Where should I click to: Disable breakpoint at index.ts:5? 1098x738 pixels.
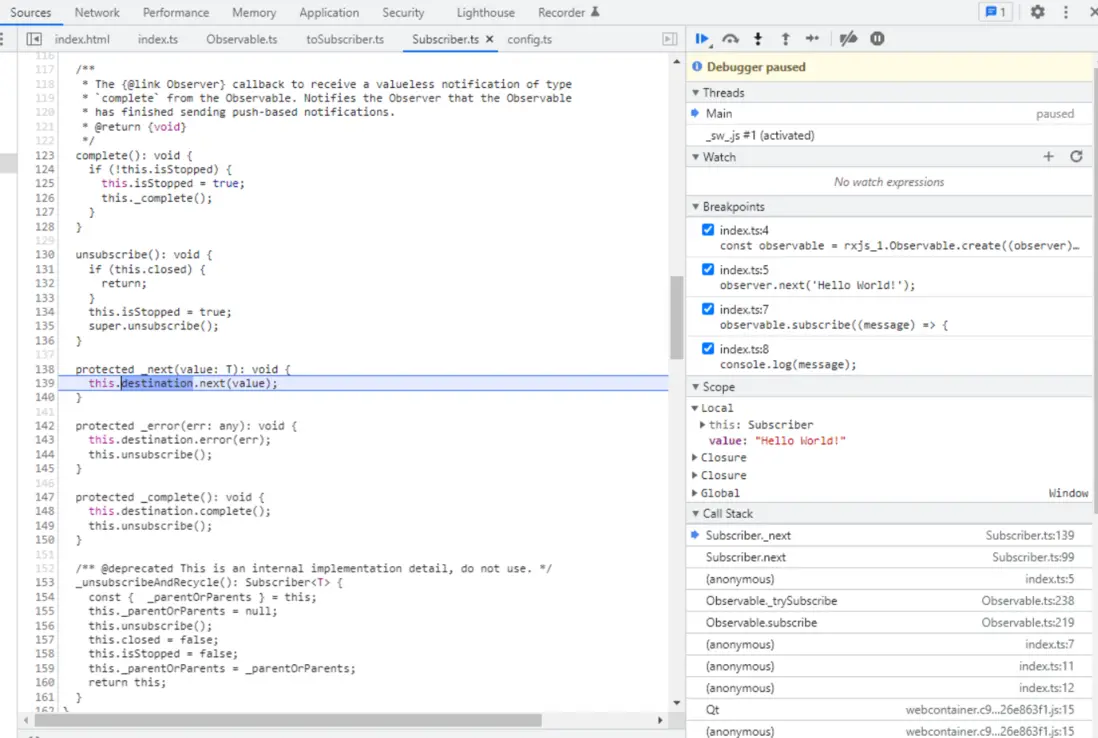pyautogui.click(x=708, y=270)
